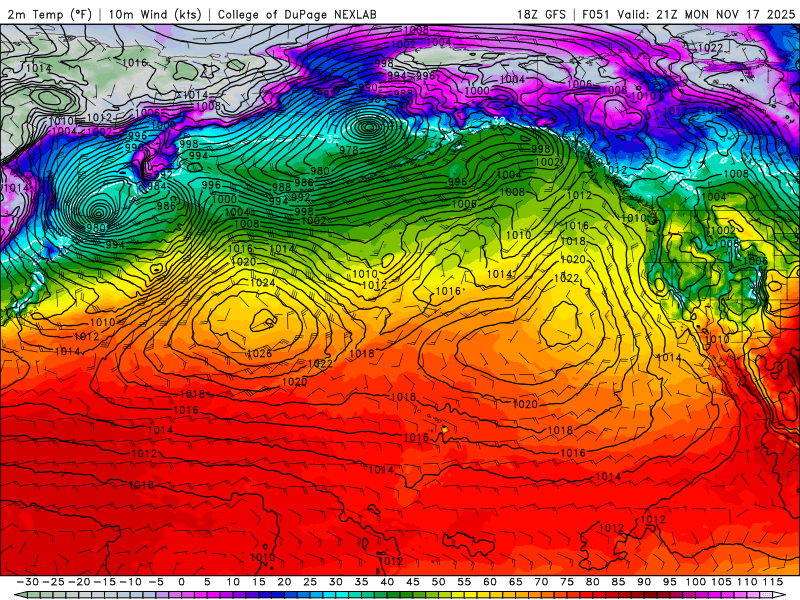
Task: Click the -15 color scale label
Action: 105,582
